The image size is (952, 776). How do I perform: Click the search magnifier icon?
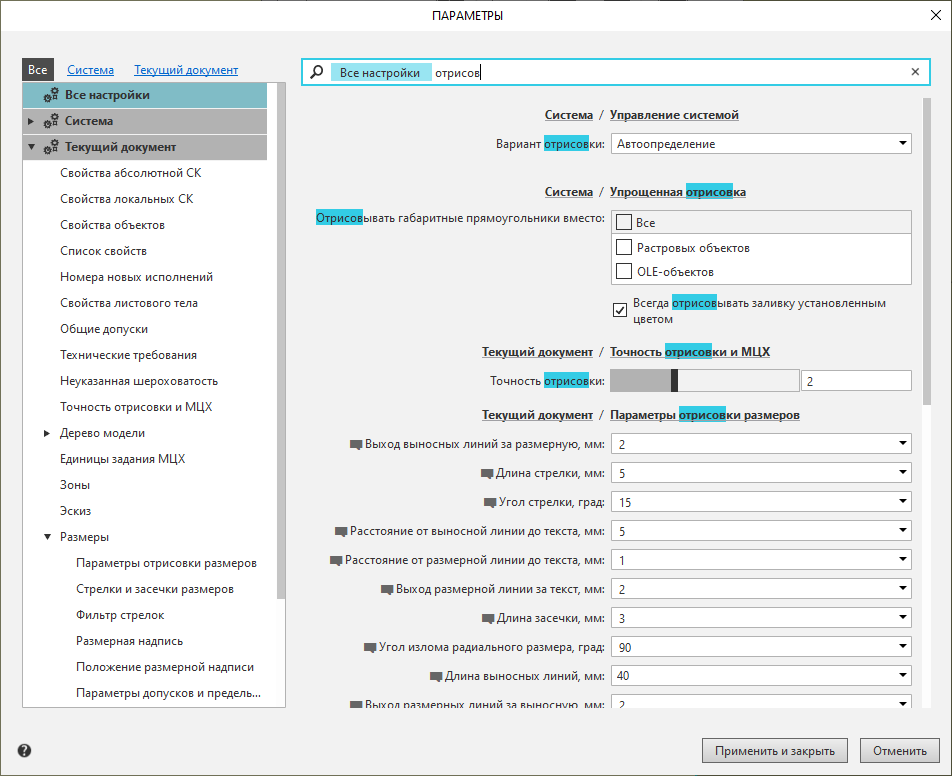[x=317, y=72]
